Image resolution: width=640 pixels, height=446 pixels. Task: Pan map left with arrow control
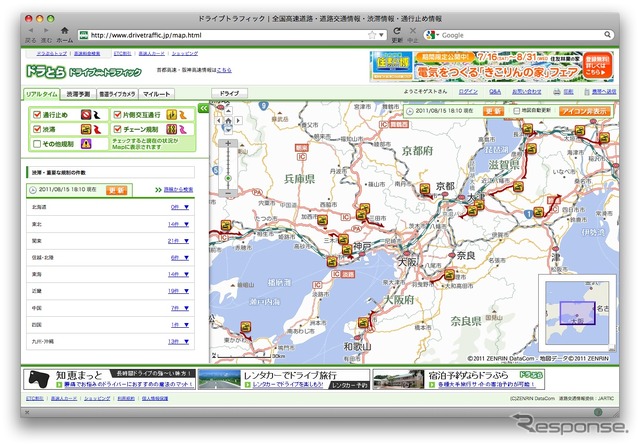219,120
